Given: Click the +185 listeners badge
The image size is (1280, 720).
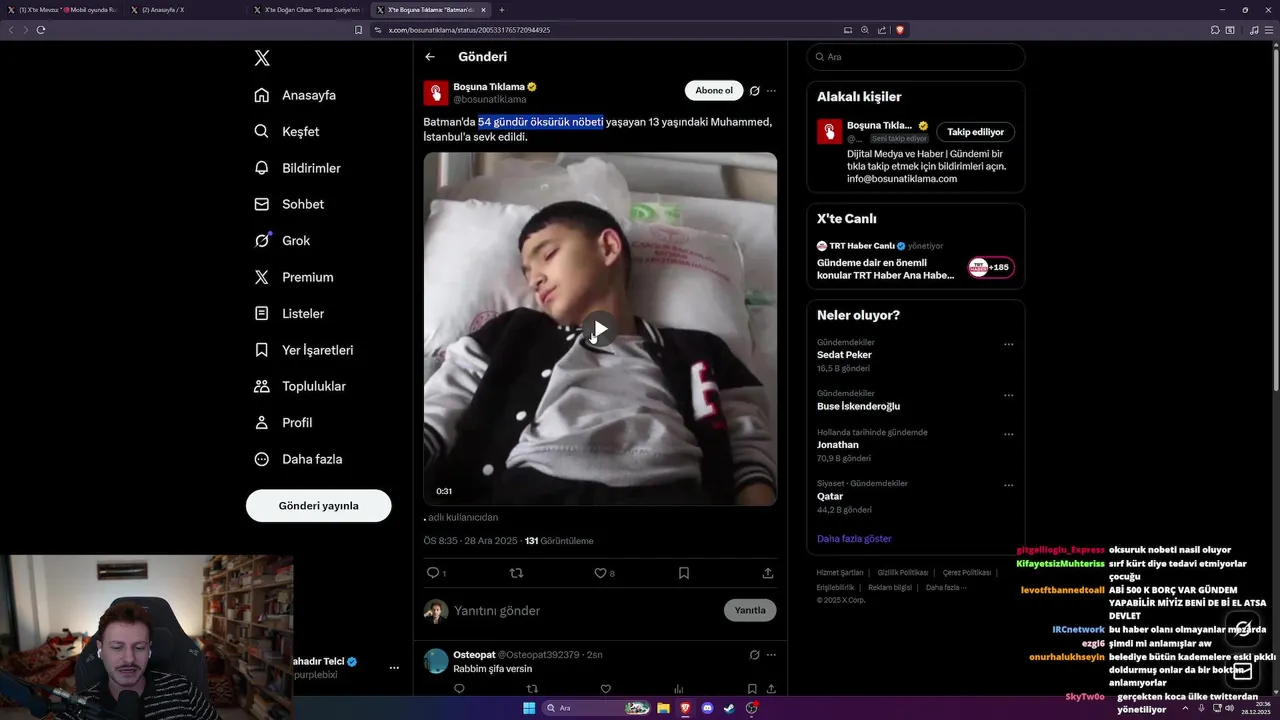Looking at the screenshot, I should click(x=991, y=267).
